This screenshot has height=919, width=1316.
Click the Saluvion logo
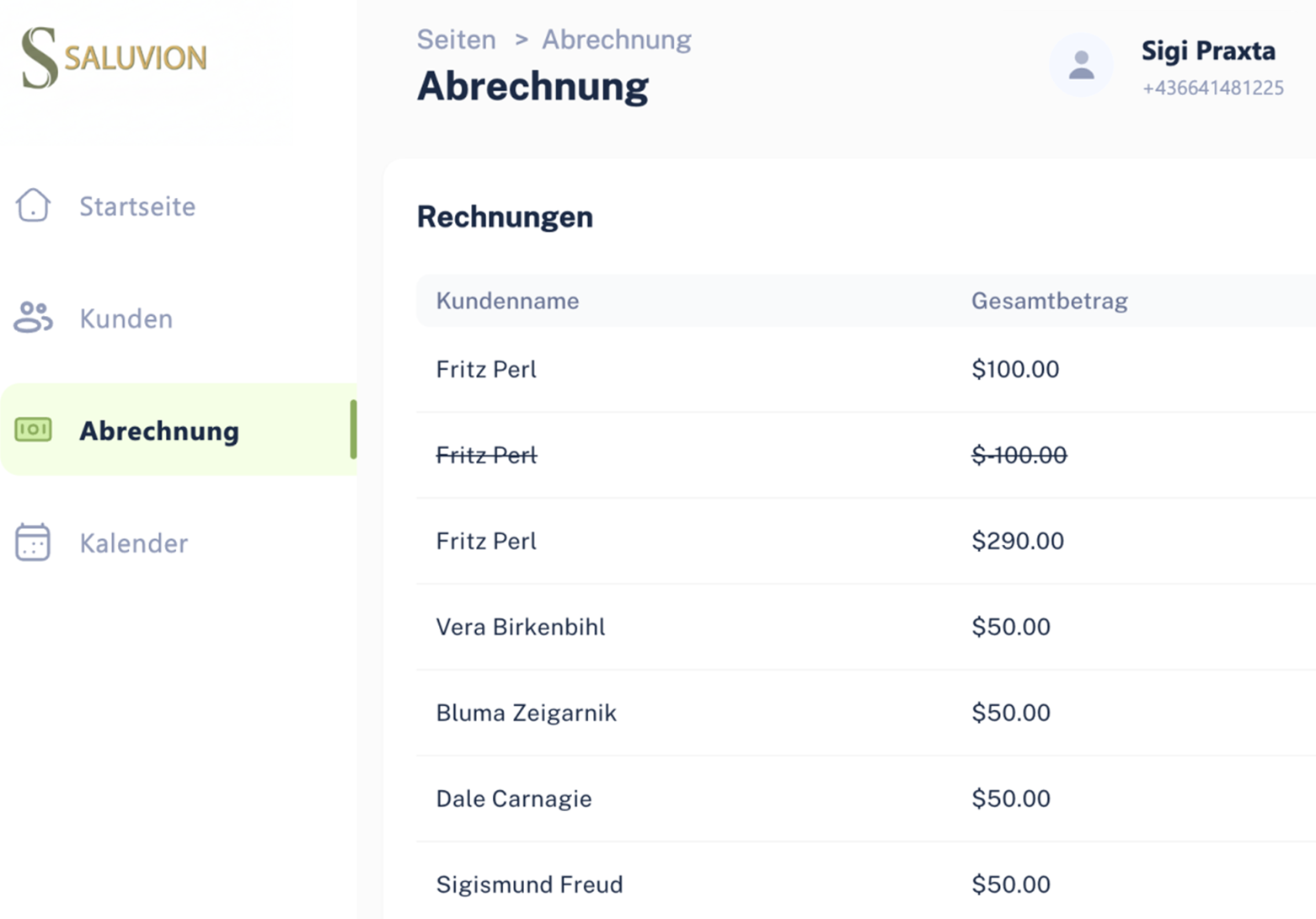115,57
